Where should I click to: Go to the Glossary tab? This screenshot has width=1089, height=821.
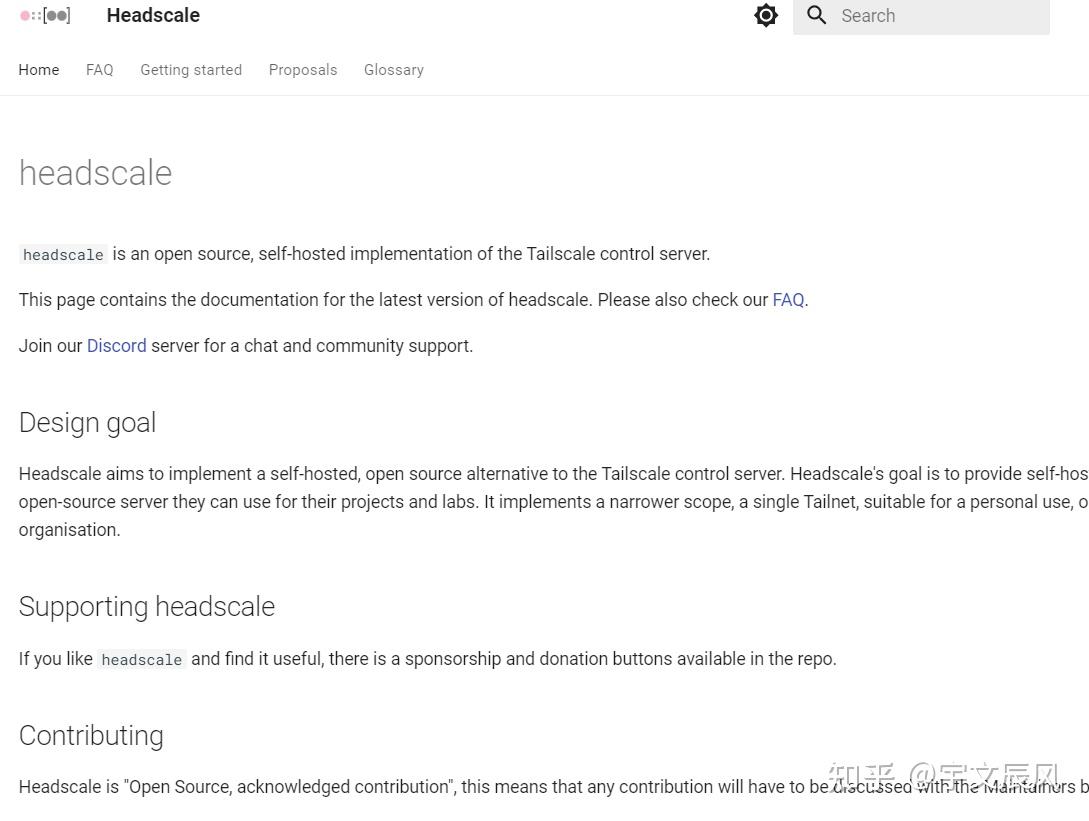394,70
